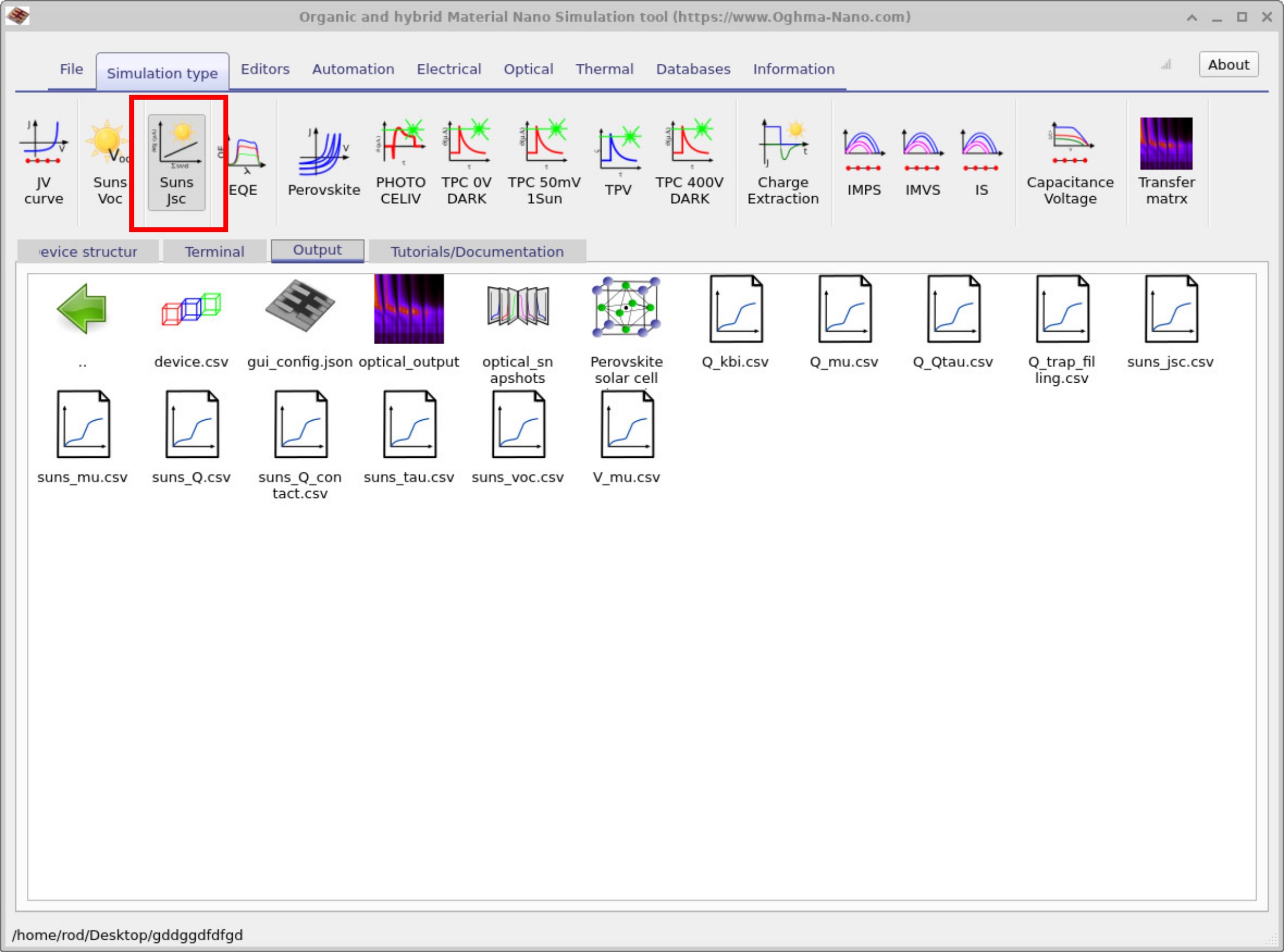Choose the Perovskite simulation mode

323,162
